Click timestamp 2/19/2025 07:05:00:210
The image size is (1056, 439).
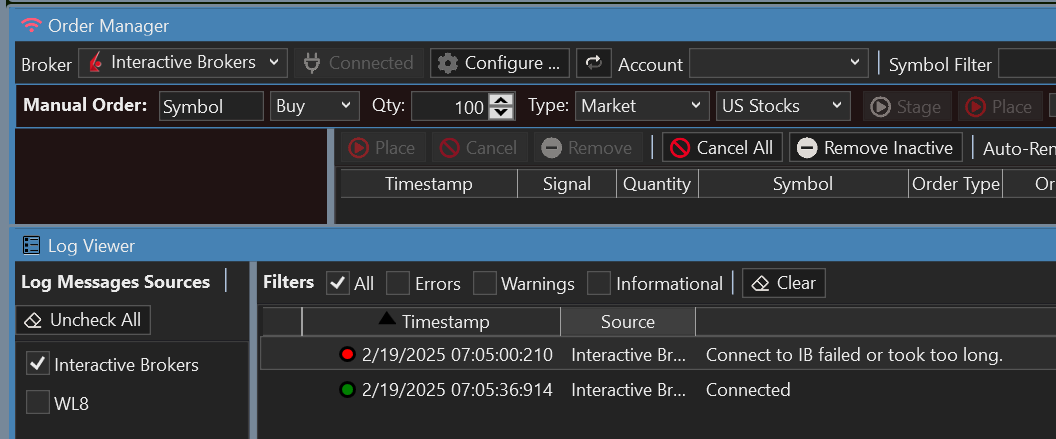point(457,355)
